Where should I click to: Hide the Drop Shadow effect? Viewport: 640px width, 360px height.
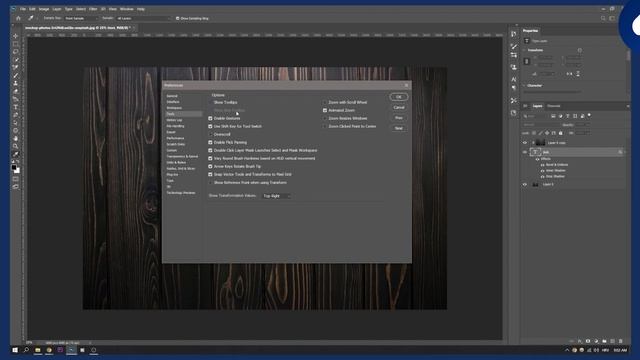click(x=542, y=176)
